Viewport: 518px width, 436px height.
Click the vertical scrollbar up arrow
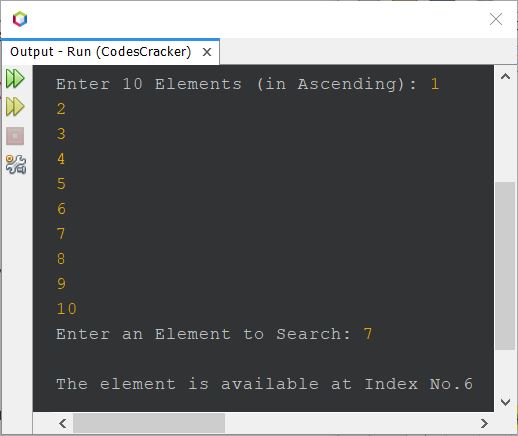pyautogui.click(x=505, y=77)
